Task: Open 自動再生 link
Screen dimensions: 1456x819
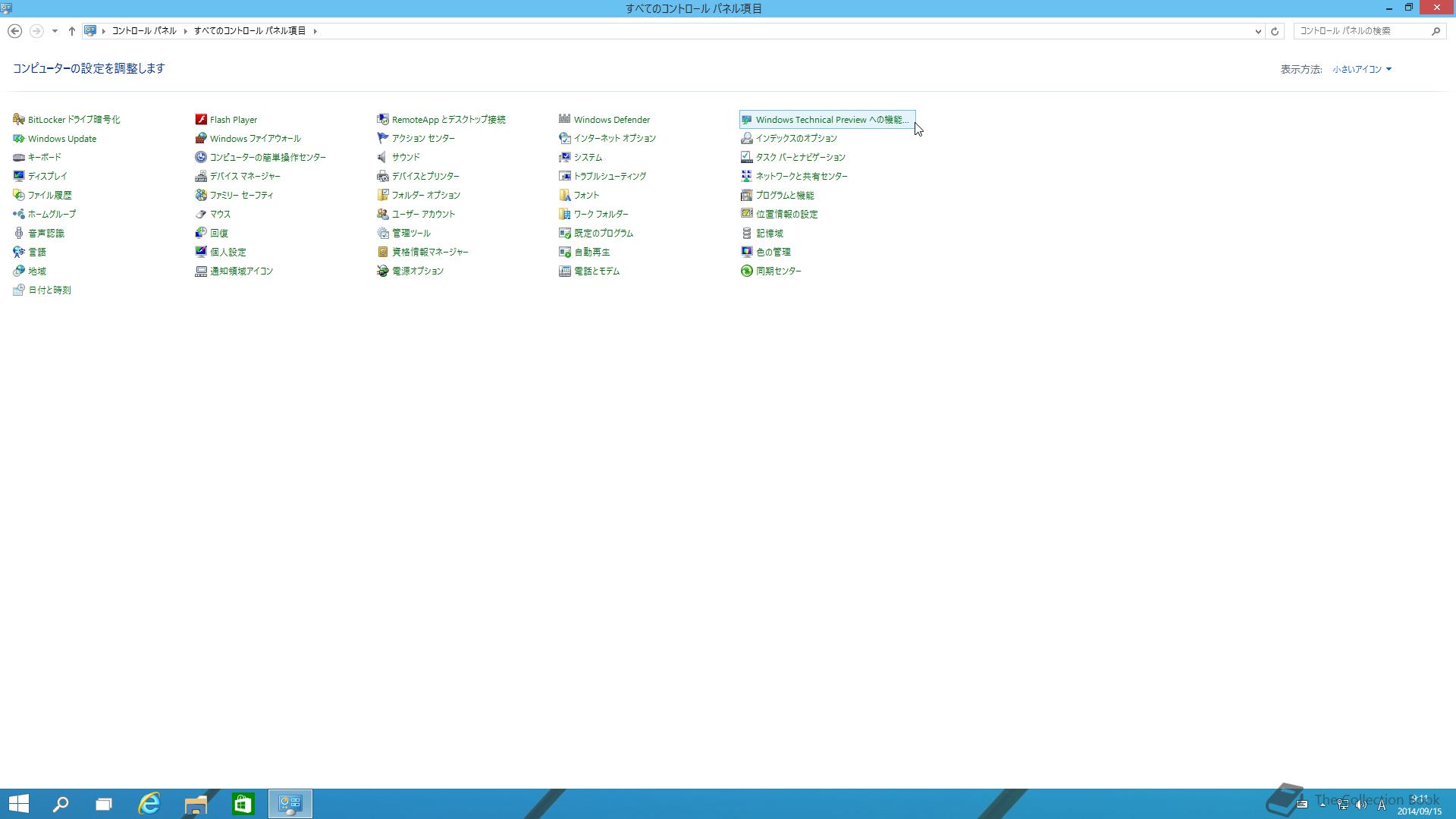Action: pyautogui.click(x=591, y=252)
